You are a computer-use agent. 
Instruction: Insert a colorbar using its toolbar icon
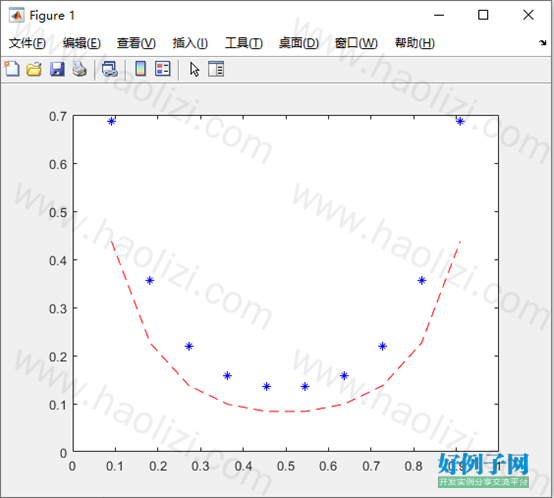(x=141, y=69)
